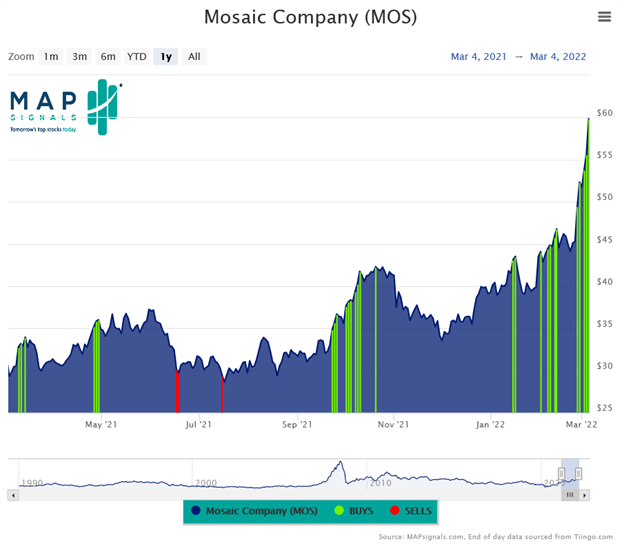Click the Mar '22 axis label
Viewport: 624px width, 546px height.
click(581, 425)
